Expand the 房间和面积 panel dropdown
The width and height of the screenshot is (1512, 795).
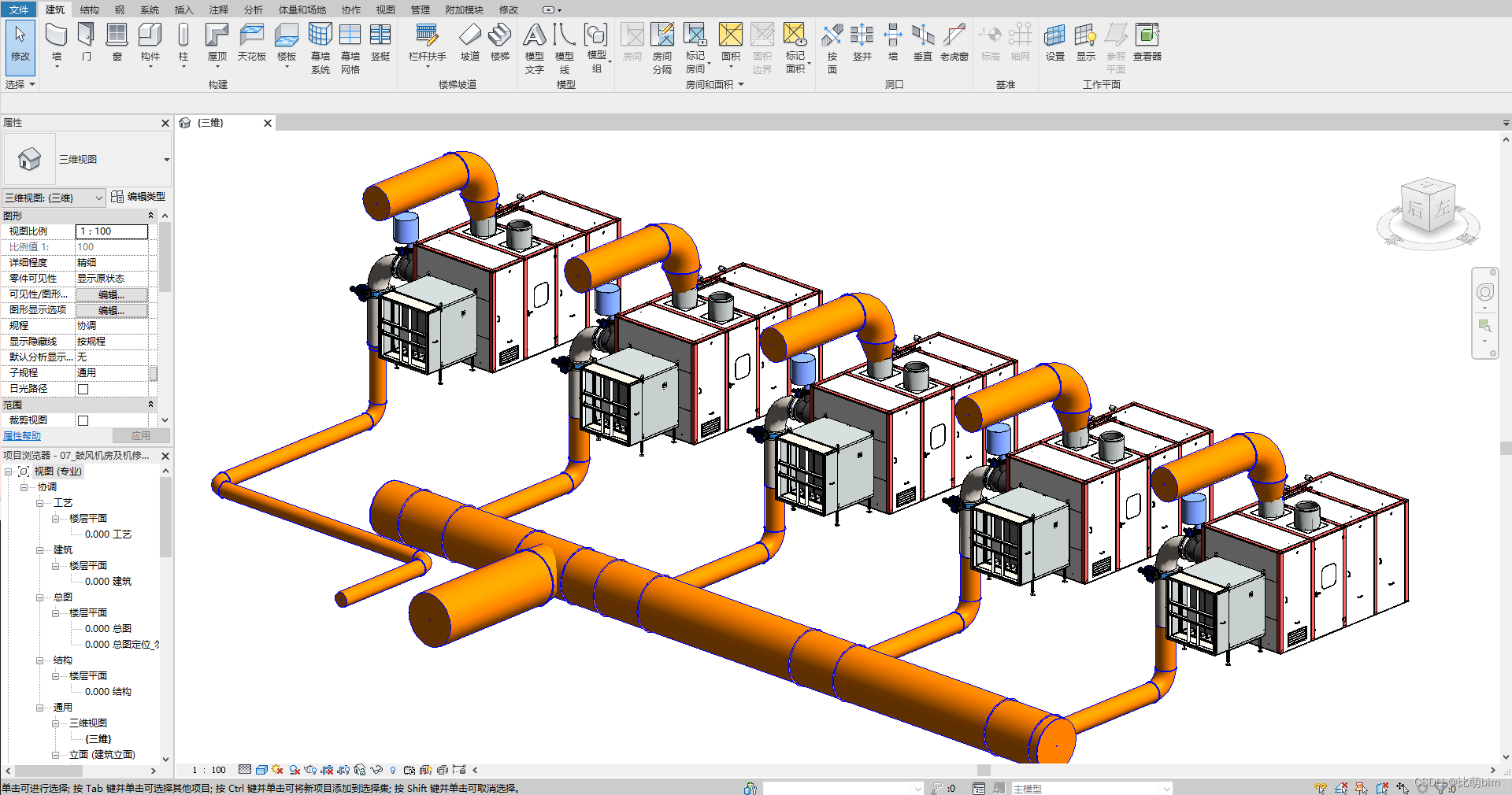click(x=714, y=84)
